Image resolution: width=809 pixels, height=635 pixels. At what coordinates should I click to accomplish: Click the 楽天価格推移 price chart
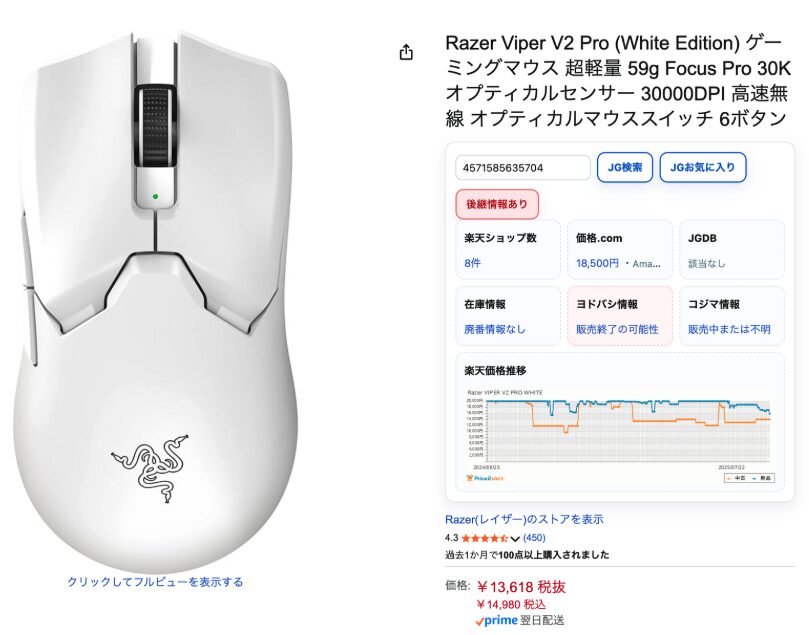[x=620, y=436]
